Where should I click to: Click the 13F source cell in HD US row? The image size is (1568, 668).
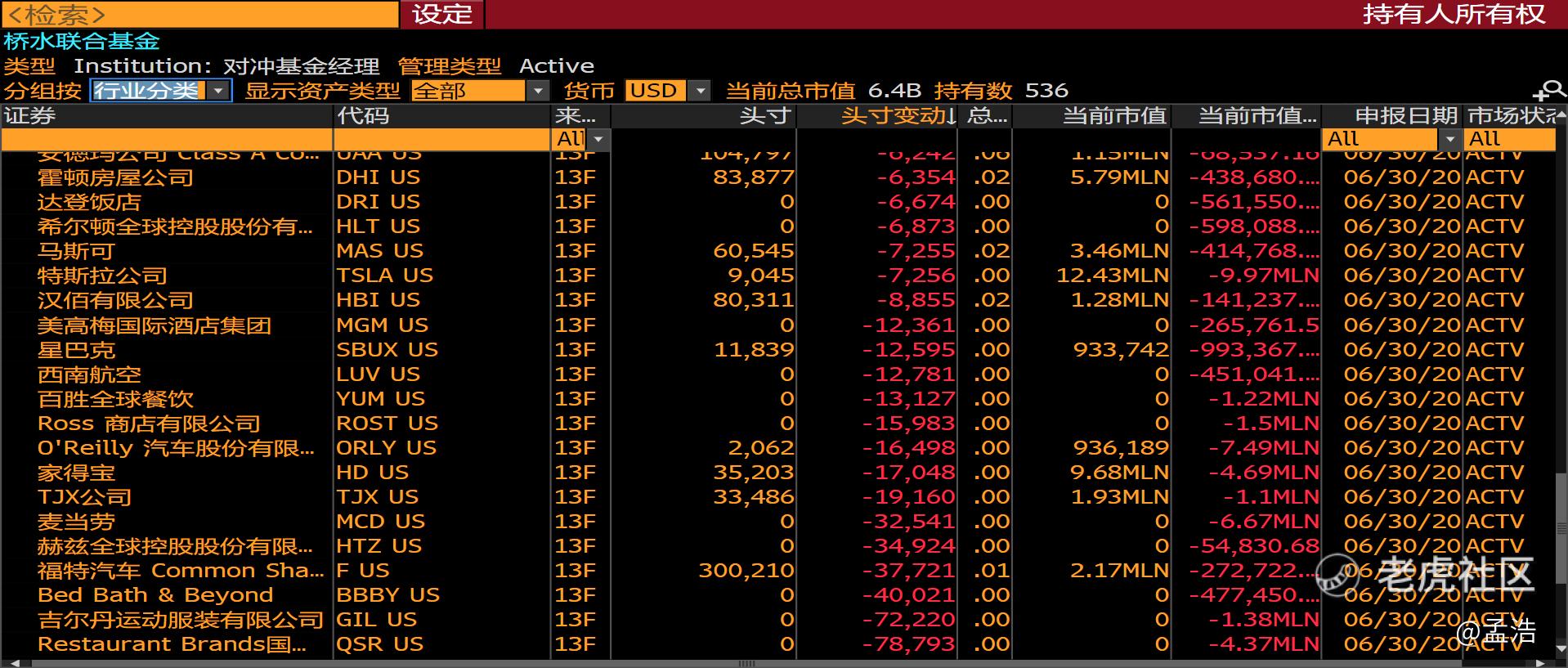point(576,473)
